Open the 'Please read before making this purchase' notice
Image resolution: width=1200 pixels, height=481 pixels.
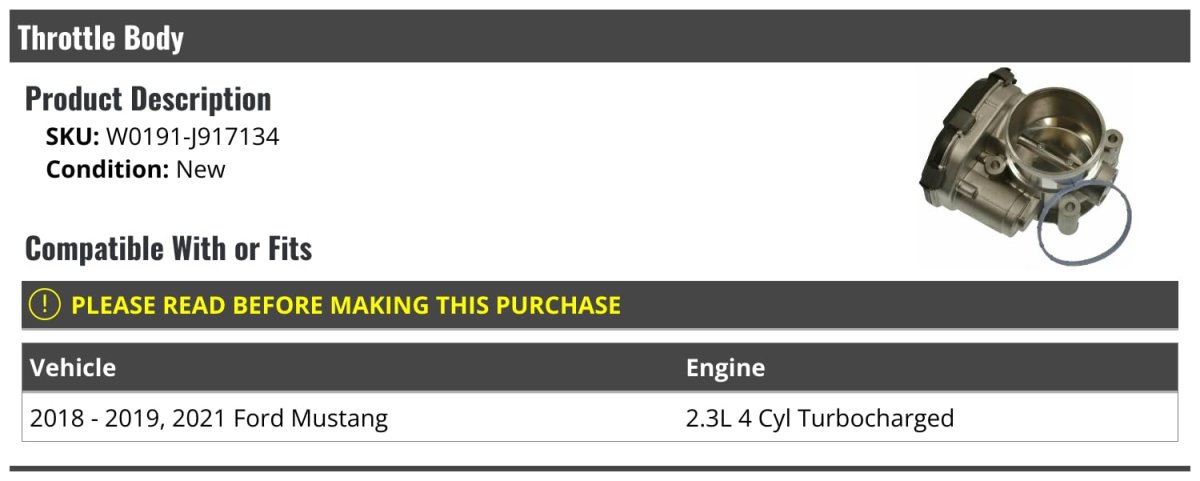click(346, 305)
